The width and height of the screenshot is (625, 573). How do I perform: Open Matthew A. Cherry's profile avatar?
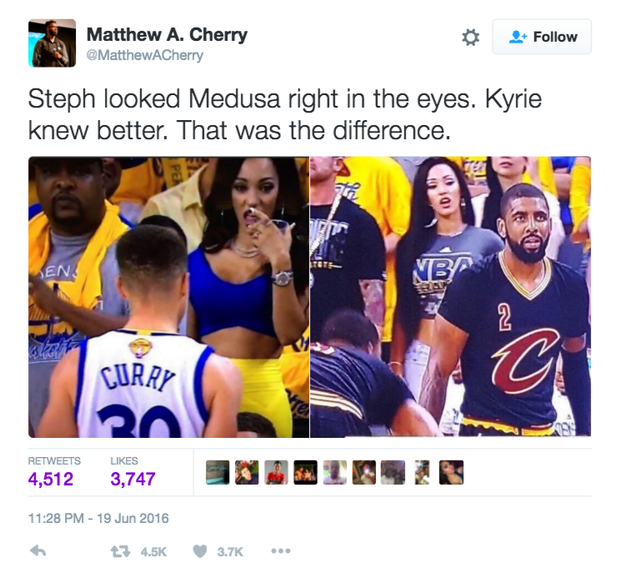coord(52,43)
